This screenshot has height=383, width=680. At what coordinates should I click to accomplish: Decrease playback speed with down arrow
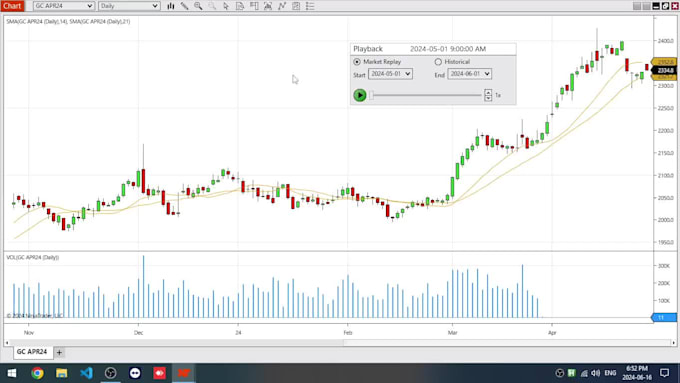point(488,98)
